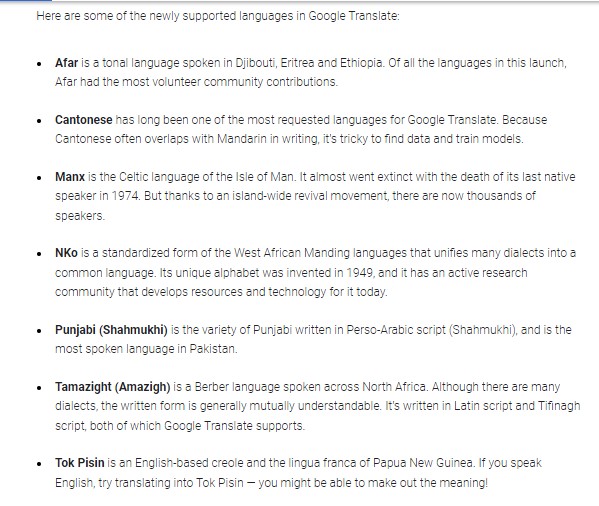599x506 pixels.
Task: Click the bold word Afar
Action: (66, 63)
